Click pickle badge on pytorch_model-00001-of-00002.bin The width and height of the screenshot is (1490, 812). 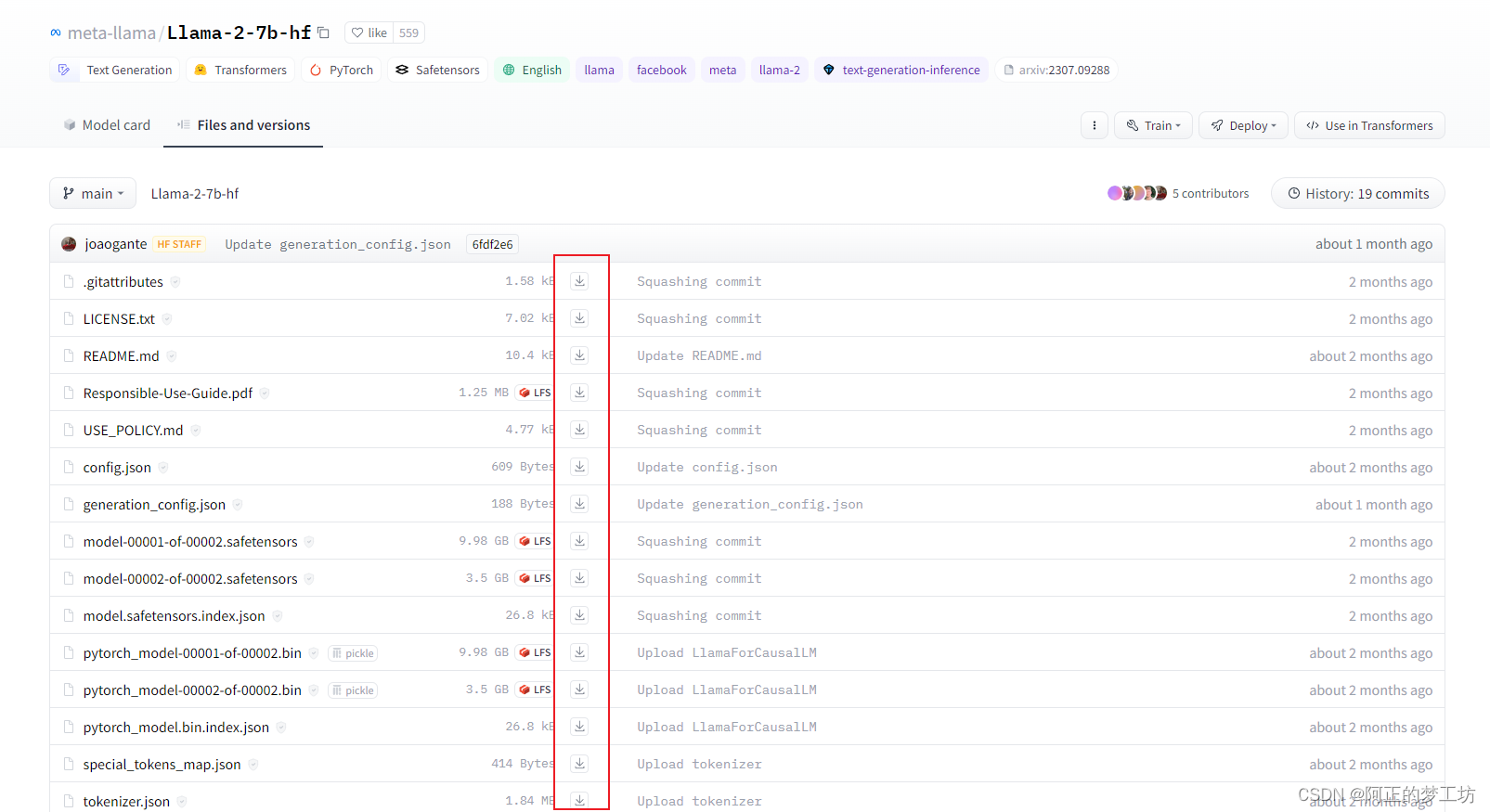point(353,653)
